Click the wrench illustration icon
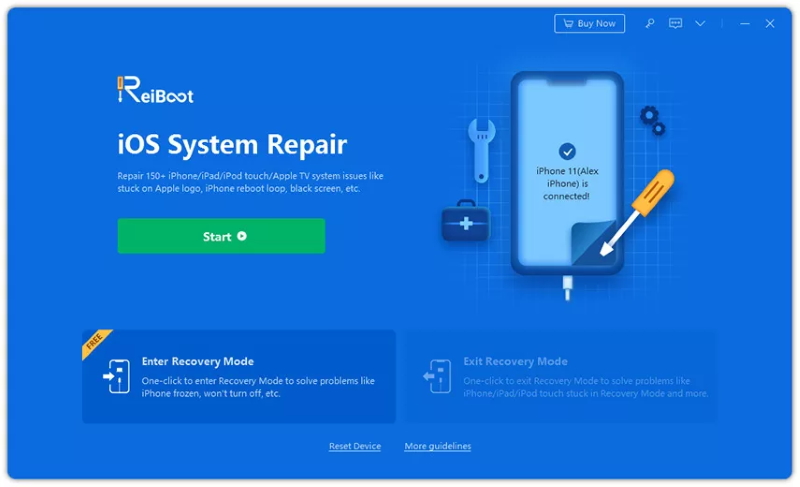This screenshot has width=800, height=487. click(x=481, y=150)
